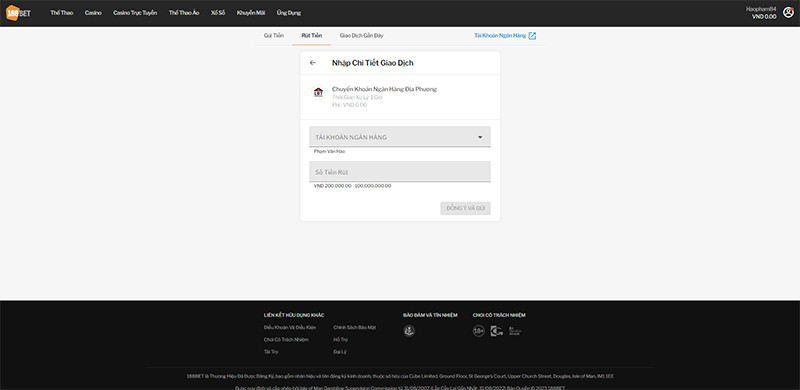Select Xổ Số in the navigation
The image size is (800, 390).
(218, 13)
